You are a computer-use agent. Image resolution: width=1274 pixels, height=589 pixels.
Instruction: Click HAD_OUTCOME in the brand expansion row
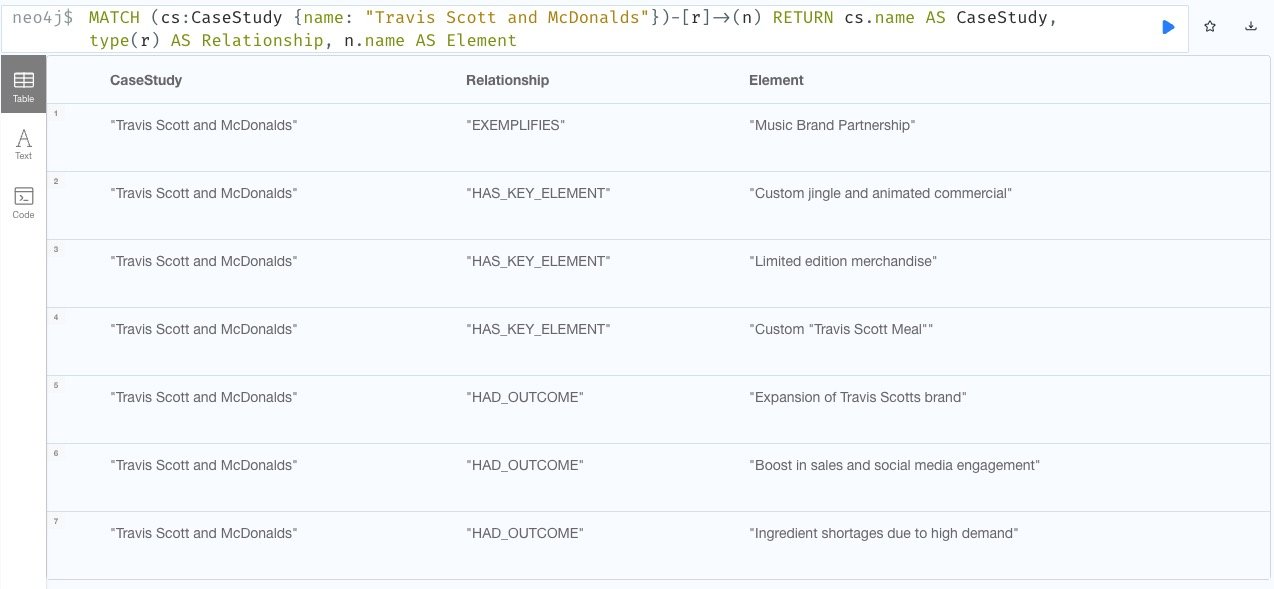[525, 397]
